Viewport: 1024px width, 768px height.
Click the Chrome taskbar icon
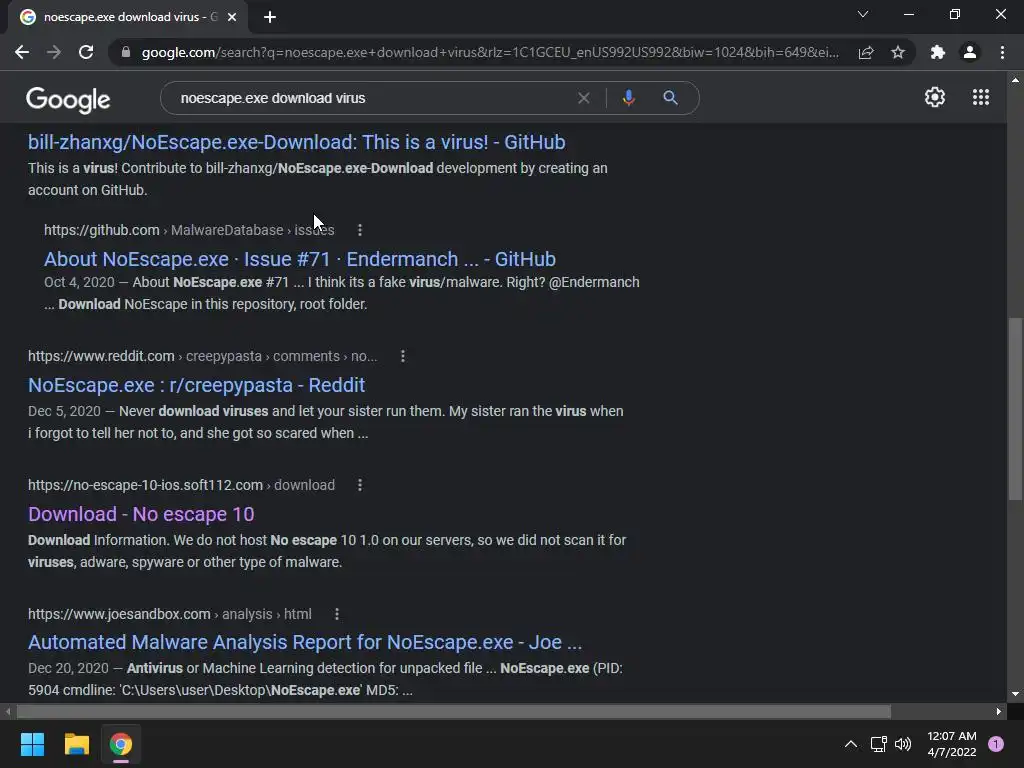click(x=121, y=744)
